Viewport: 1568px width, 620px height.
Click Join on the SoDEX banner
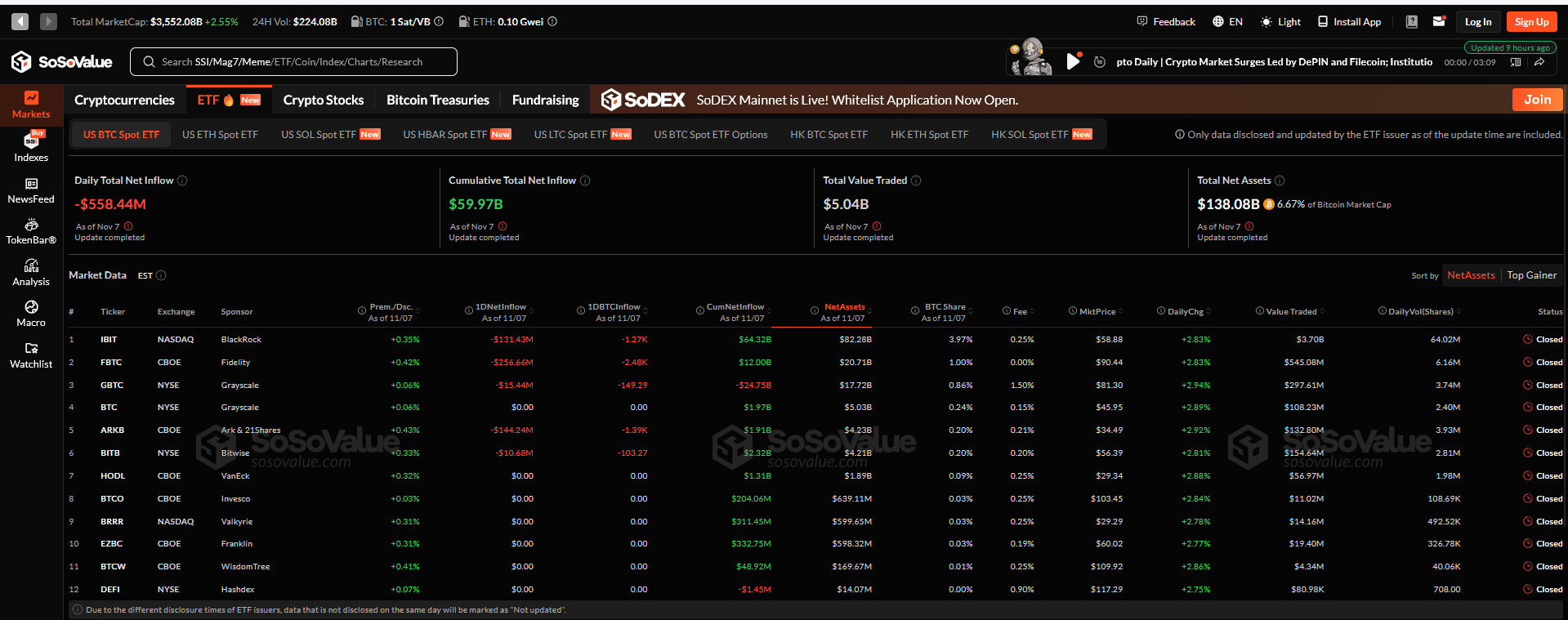point(1537,100)
